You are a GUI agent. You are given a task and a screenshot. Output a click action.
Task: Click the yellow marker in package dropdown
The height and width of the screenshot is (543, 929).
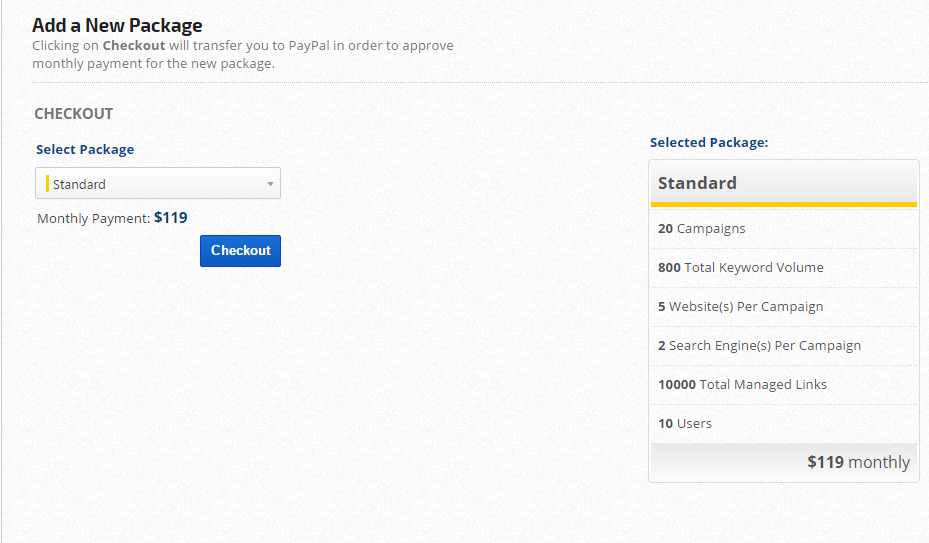pyautogui.click(x=47, y=184)
